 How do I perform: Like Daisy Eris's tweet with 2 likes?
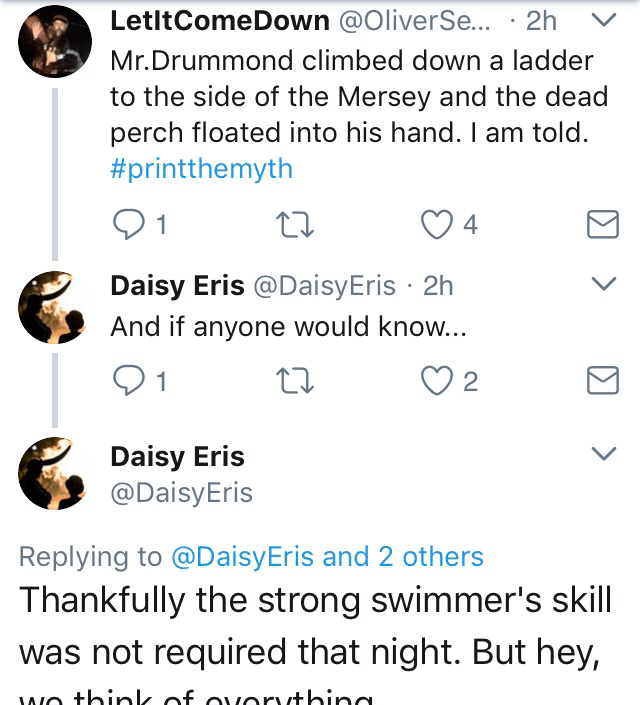[x=435, y=381]
